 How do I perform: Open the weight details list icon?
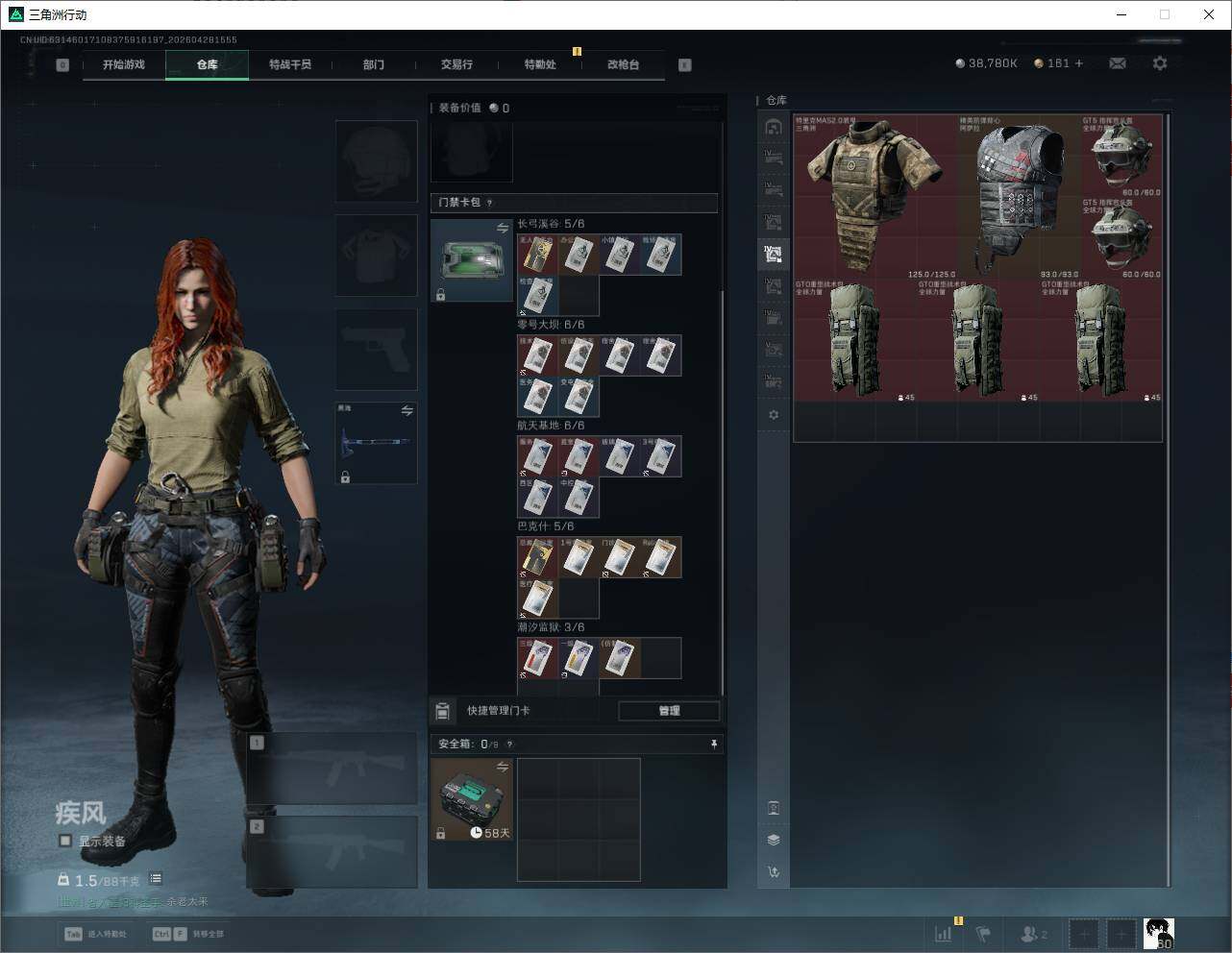click(x=156, y=879)
